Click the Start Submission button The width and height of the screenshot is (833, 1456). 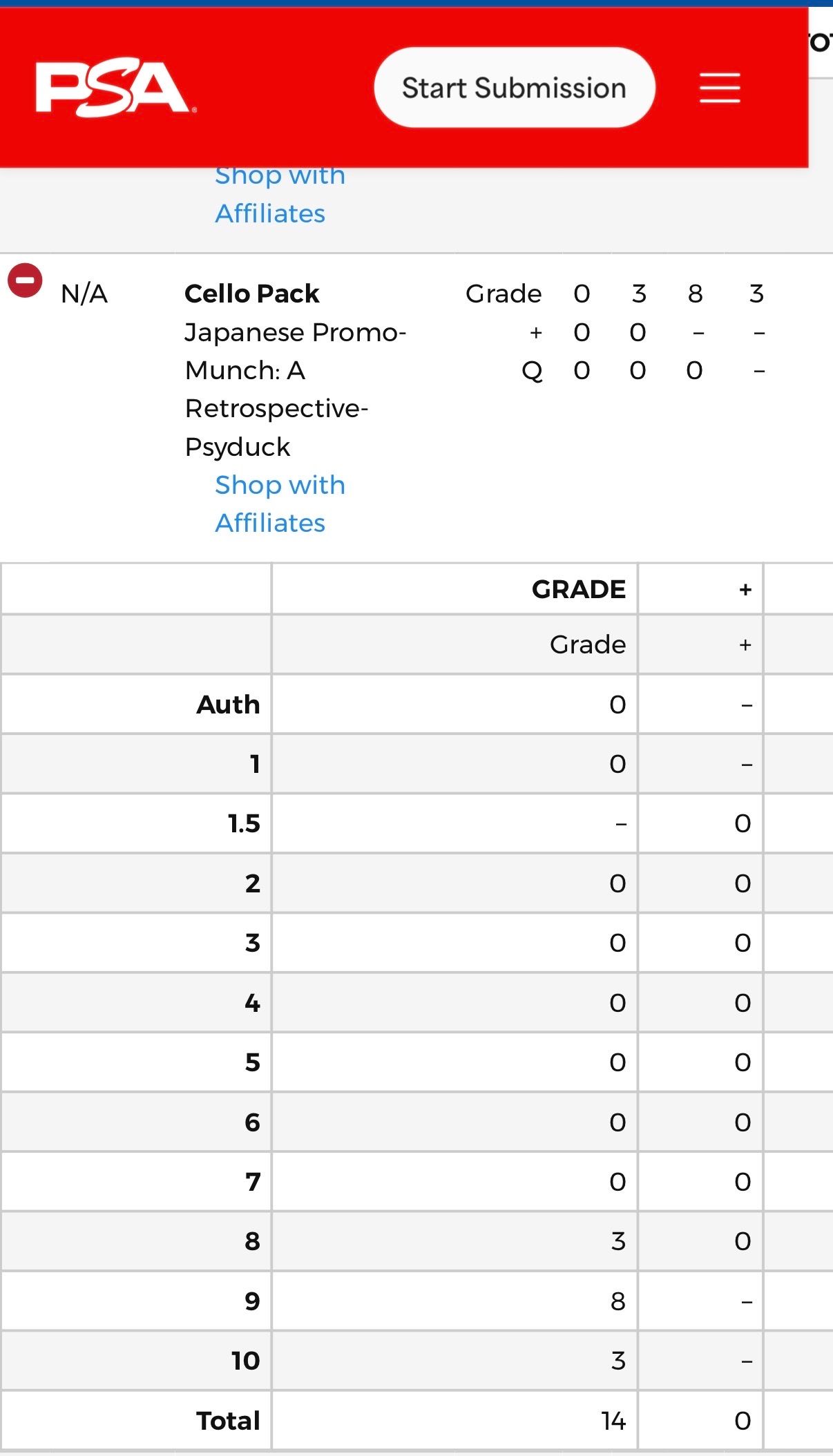coord(515,88)
